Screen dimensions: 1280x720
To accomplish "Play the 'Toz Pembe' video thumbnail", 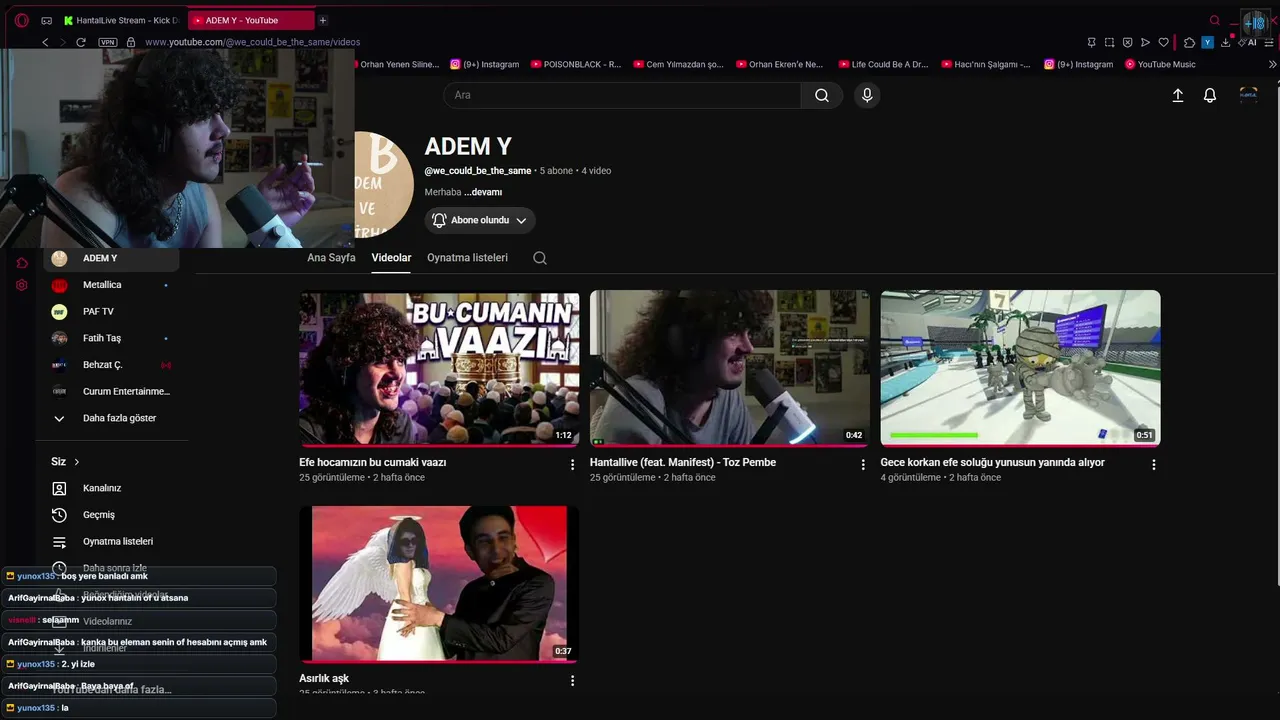I will coord(730,368).
